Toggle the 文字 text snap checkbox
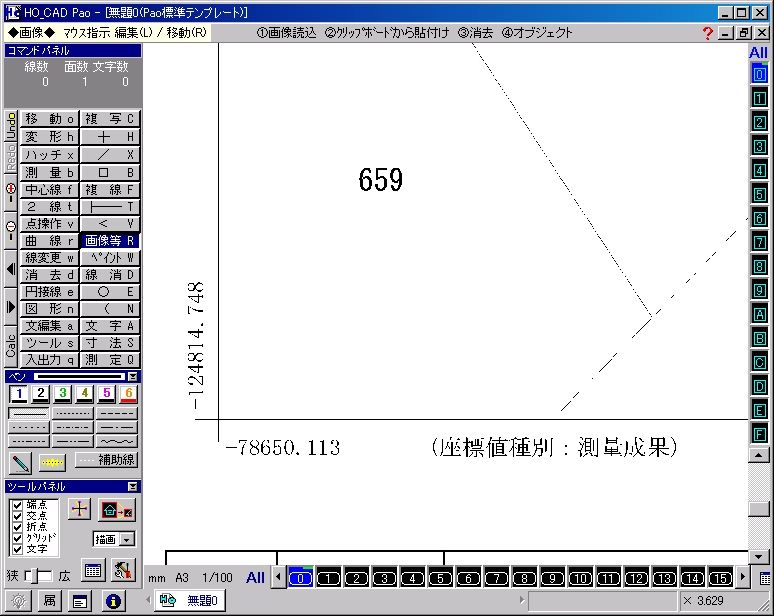 17,549
